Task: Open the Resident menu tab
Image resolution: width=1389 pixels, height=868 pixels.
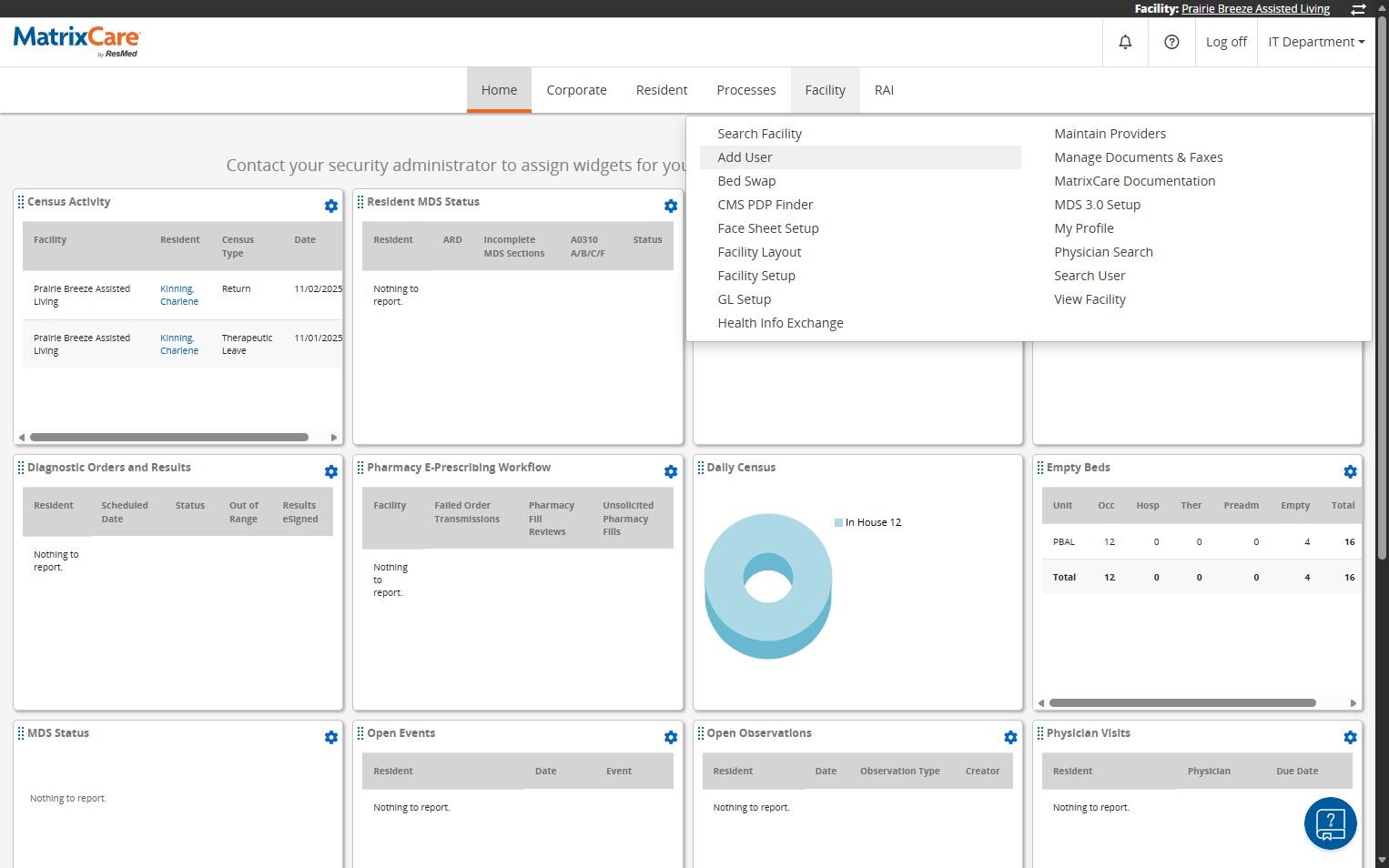Action: tap(662, 90)
